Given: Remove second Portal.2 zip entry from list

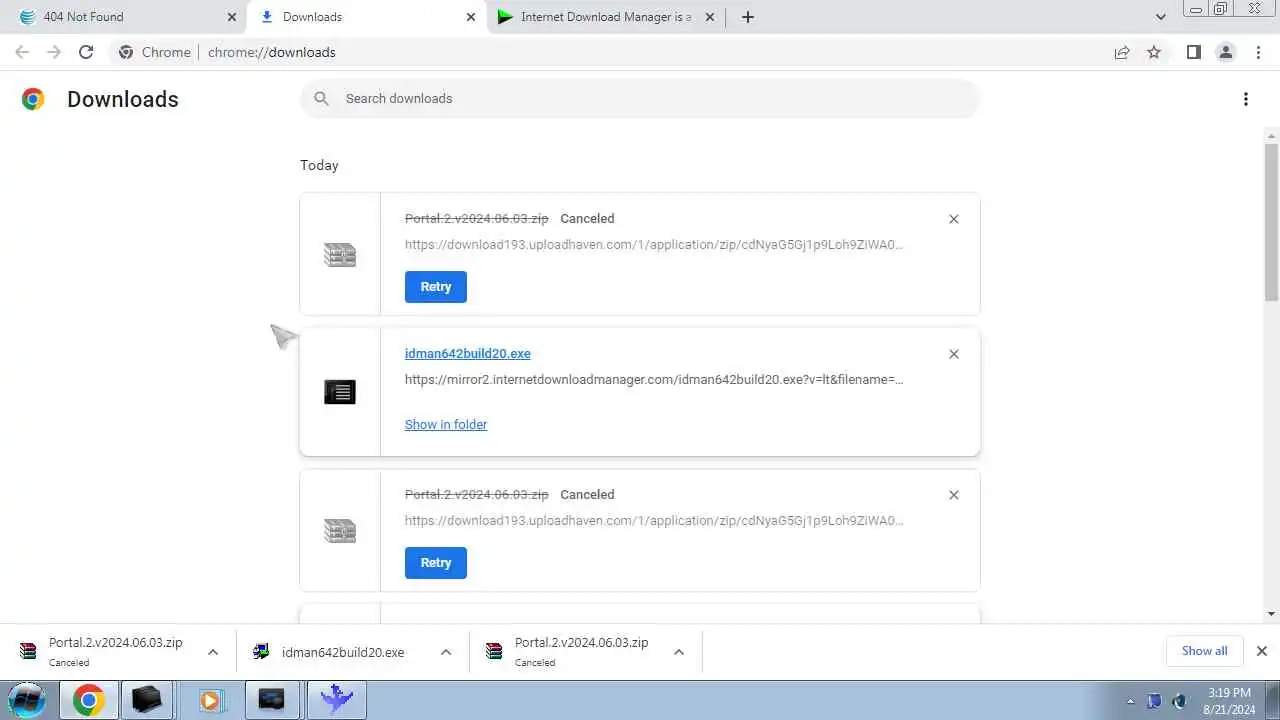Looking at the screenshot, I should [954, 495].
